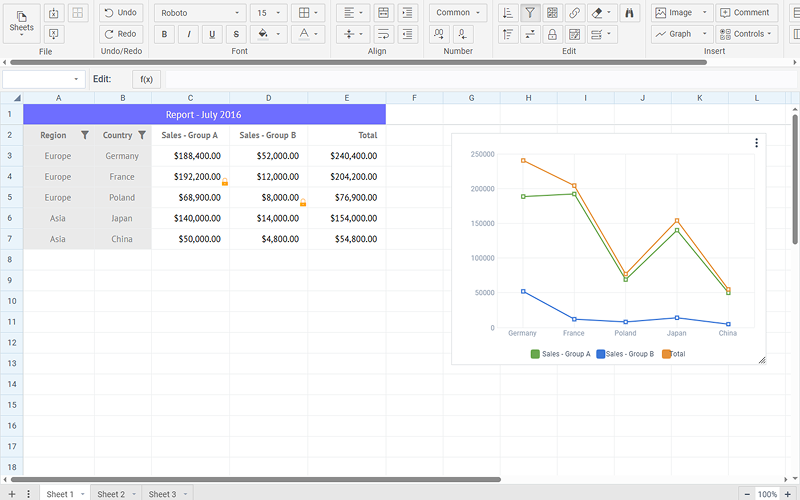Toggle bold formatting
The image size is (800, 500).
[164, 34]
